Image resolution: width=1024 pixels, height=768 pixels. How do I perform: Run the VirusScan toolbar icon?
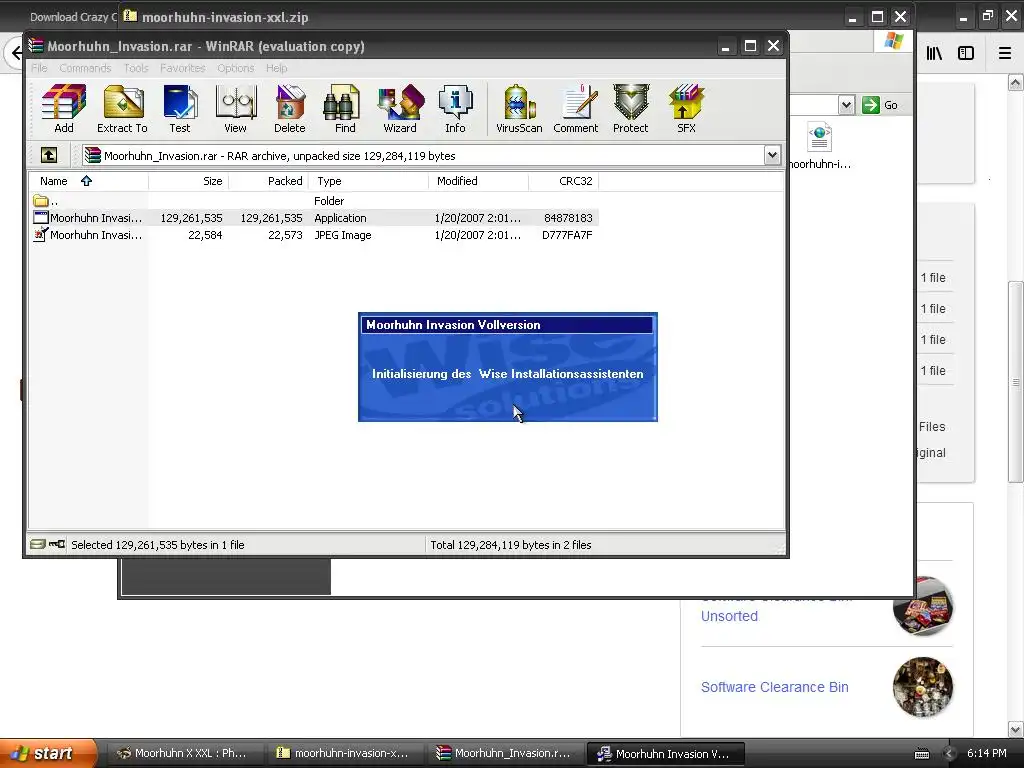click(x=519, y=108)
